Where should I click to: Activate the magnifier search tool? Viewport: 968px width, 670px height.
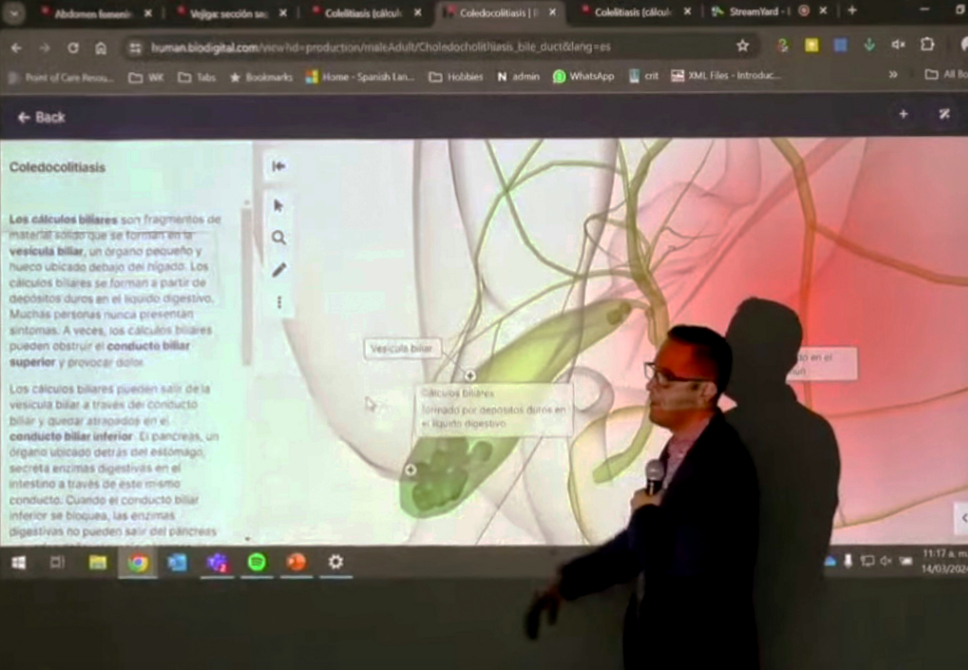coord(279,238)
